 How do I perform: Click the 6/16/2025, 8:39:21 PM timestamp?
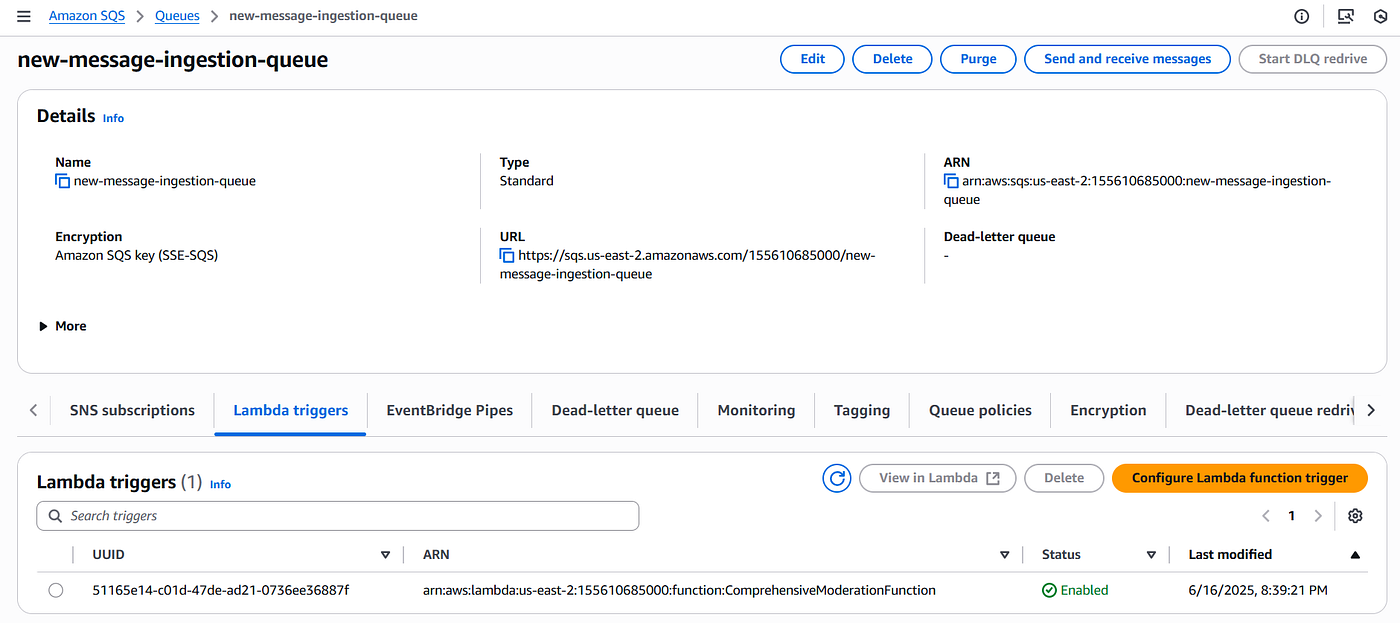(x=1258, y=591)
